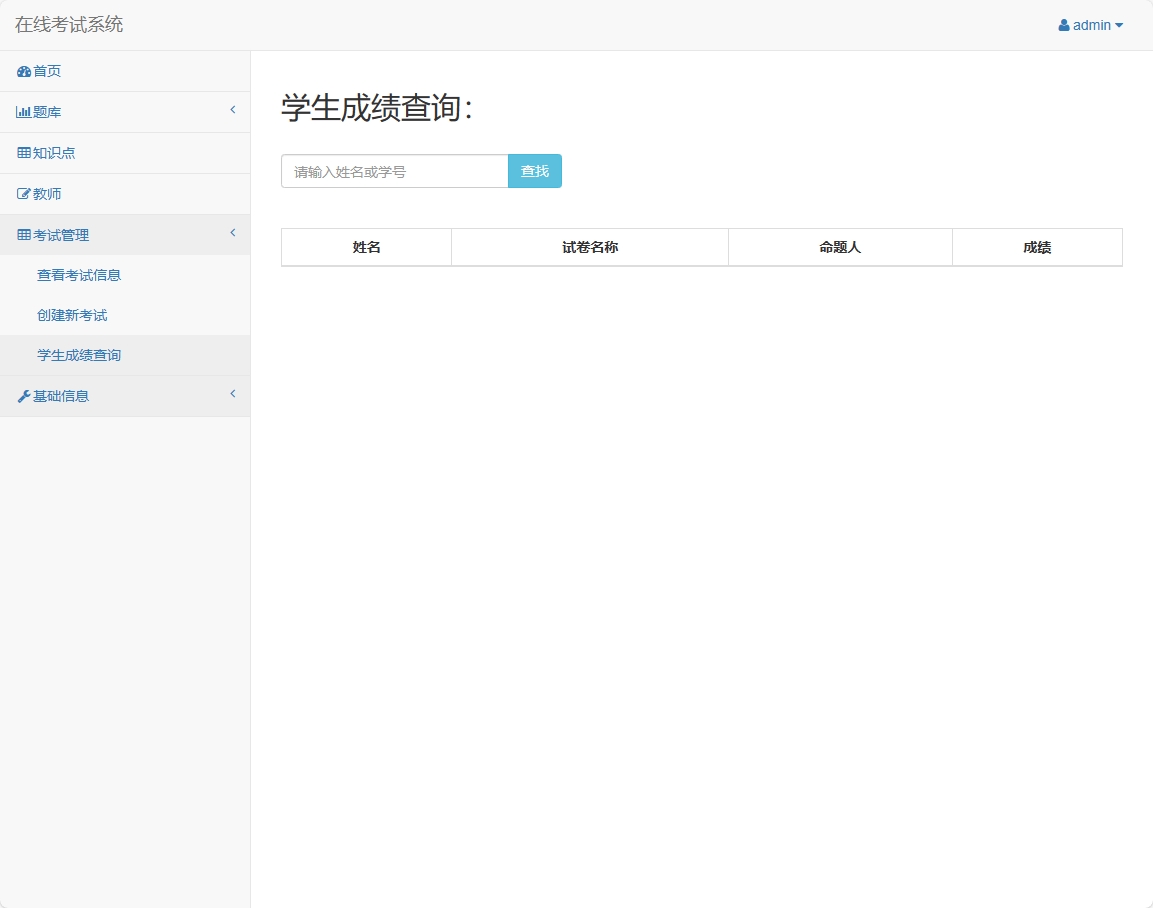Select 创建新考试 in the sidebar

pos(73,314)
